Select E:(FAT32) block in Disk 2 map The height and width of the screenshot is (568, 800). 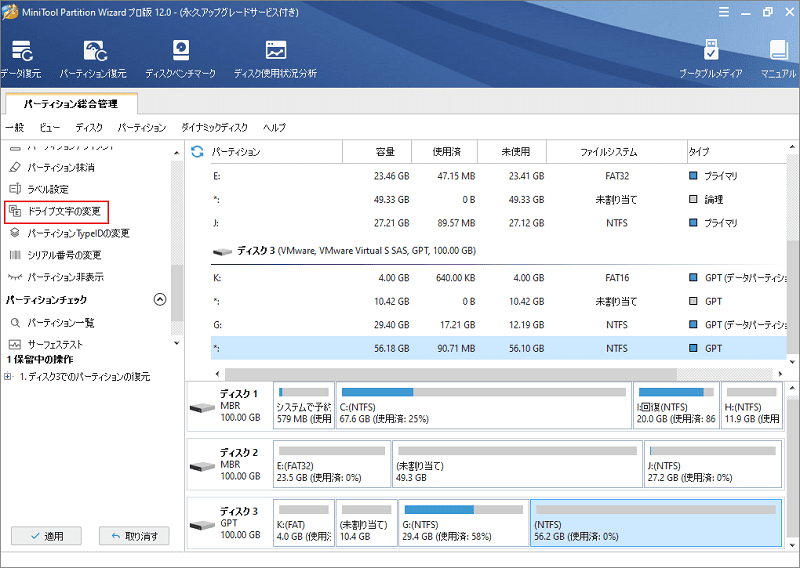tap(332, 464)
